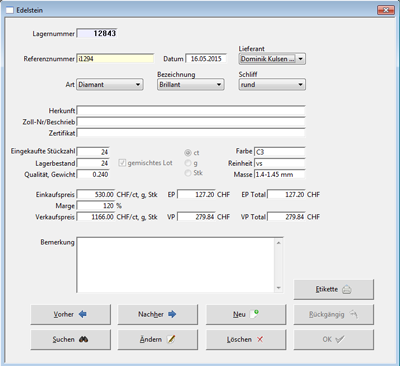Open search with the Suchen button

[x=71, y=340]
